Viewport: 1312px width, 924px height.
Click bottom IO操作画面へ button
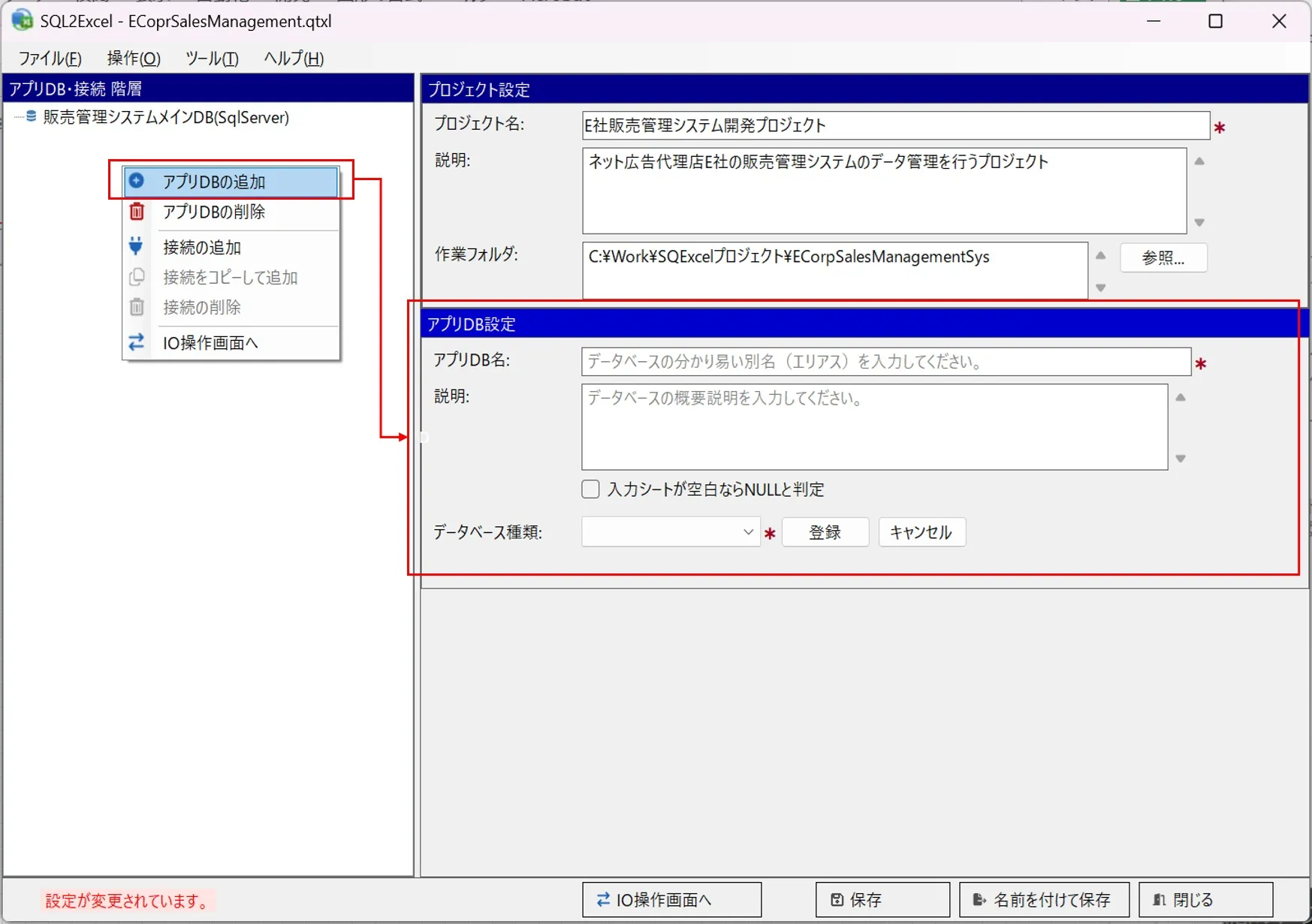coord(671,899)
